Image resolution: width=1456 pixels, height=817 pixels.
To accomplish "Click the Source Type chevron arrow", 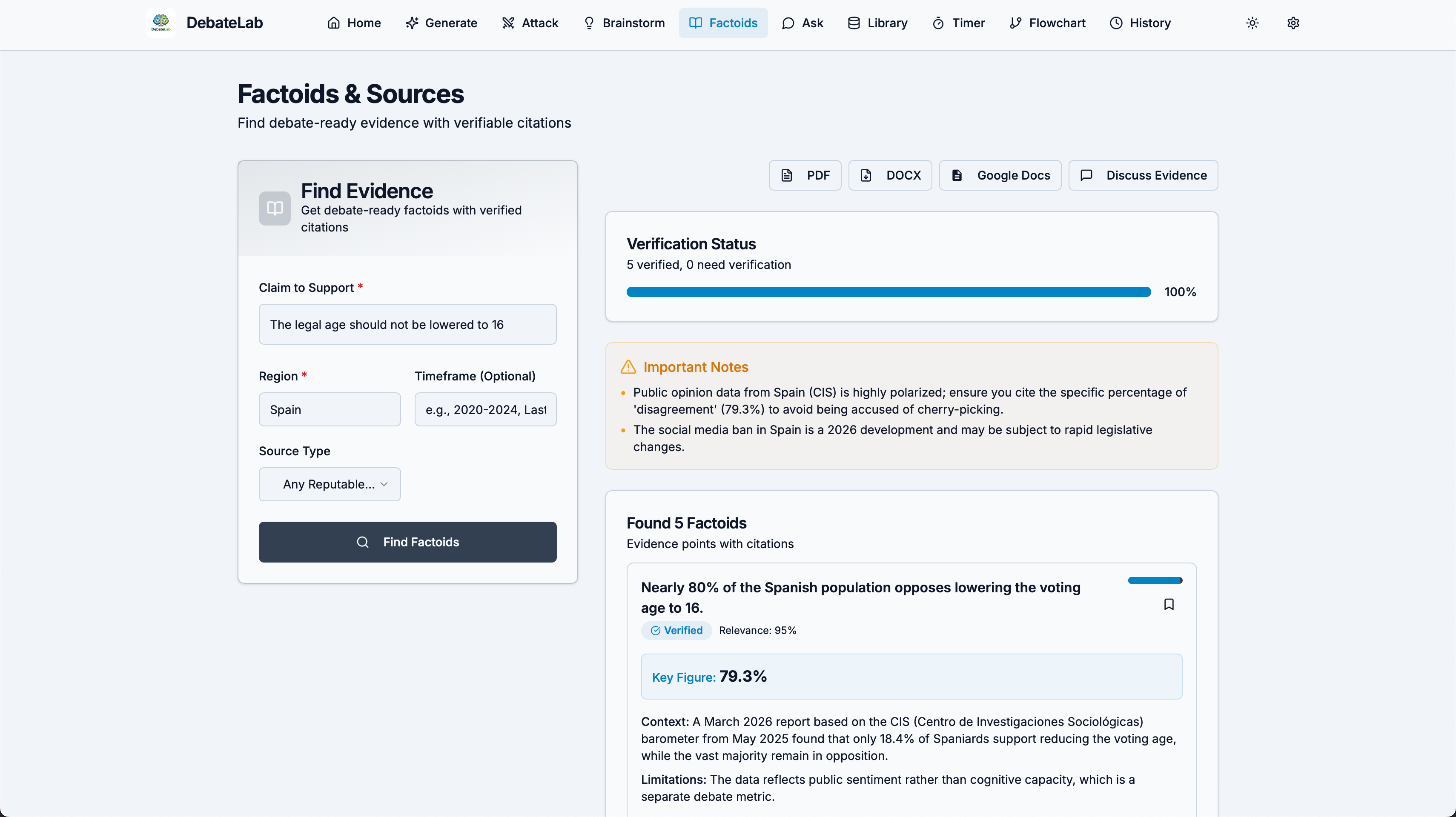I will [384, 484].
